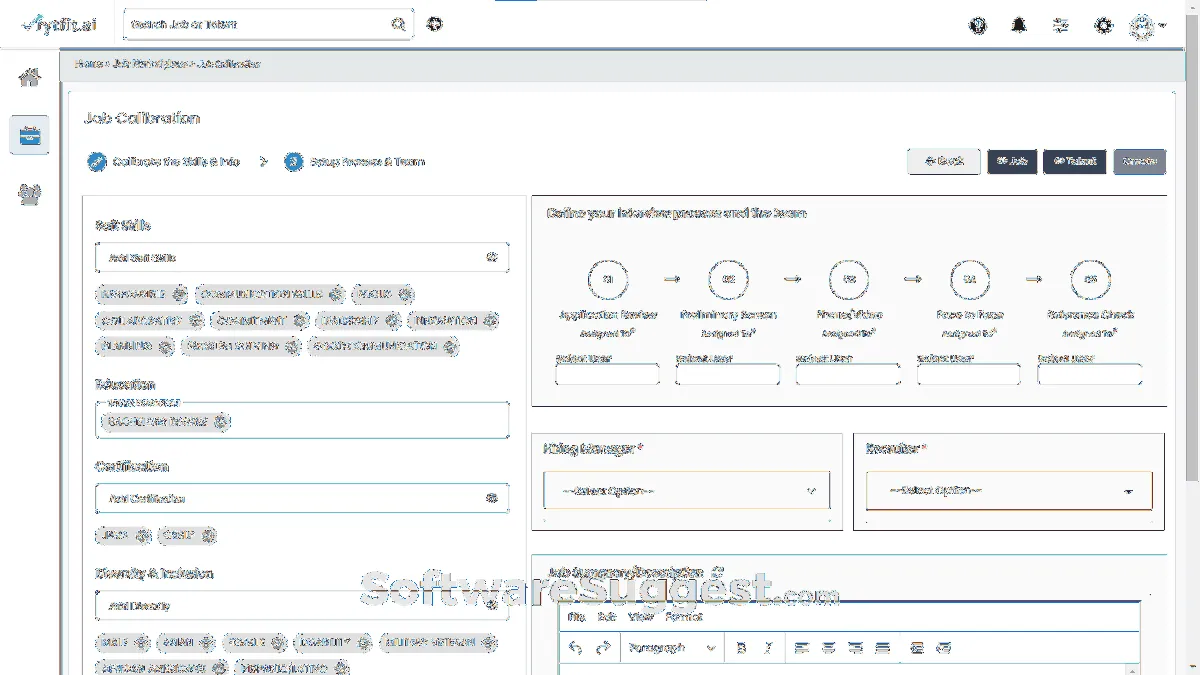Click the undo arrow in editor toolbar
The image size is (1200, 675).
pyautogui.click(x=575, y=648)
